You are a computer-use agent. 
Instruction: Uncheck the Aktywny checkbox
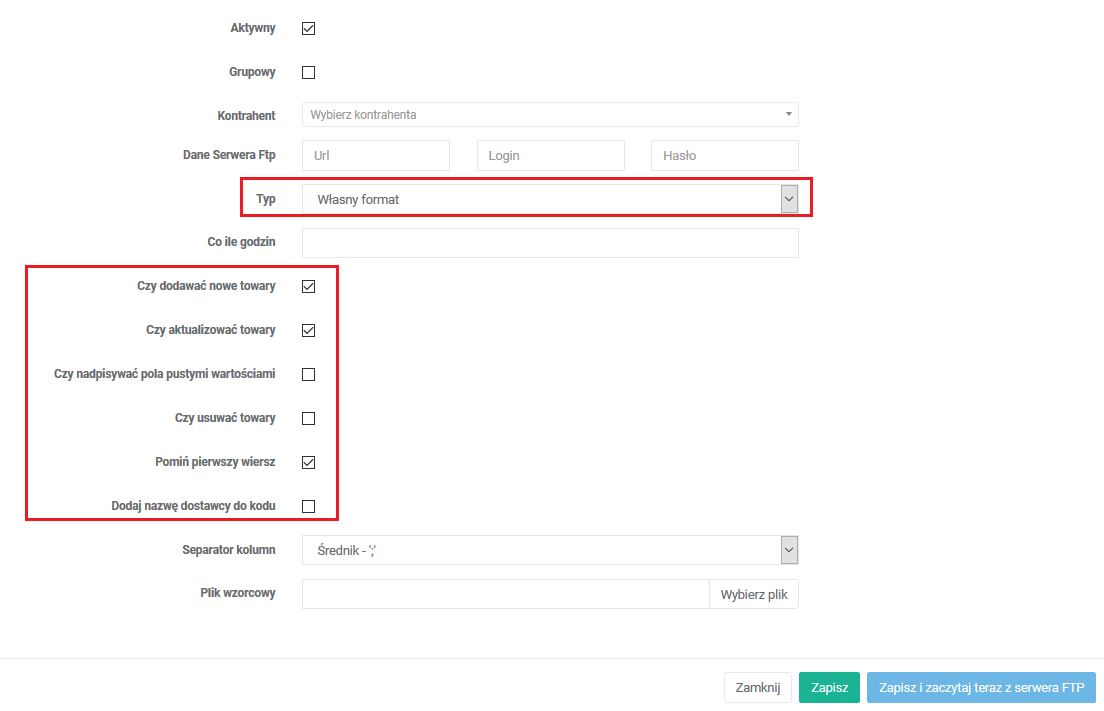coord(308,28)
